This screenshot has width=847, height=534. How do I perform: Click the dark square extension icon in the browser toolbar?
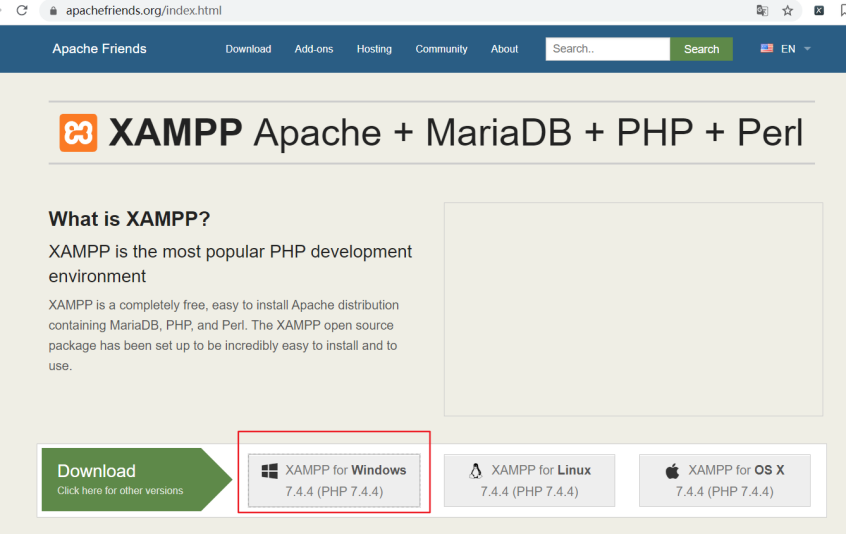pos(819,10)
